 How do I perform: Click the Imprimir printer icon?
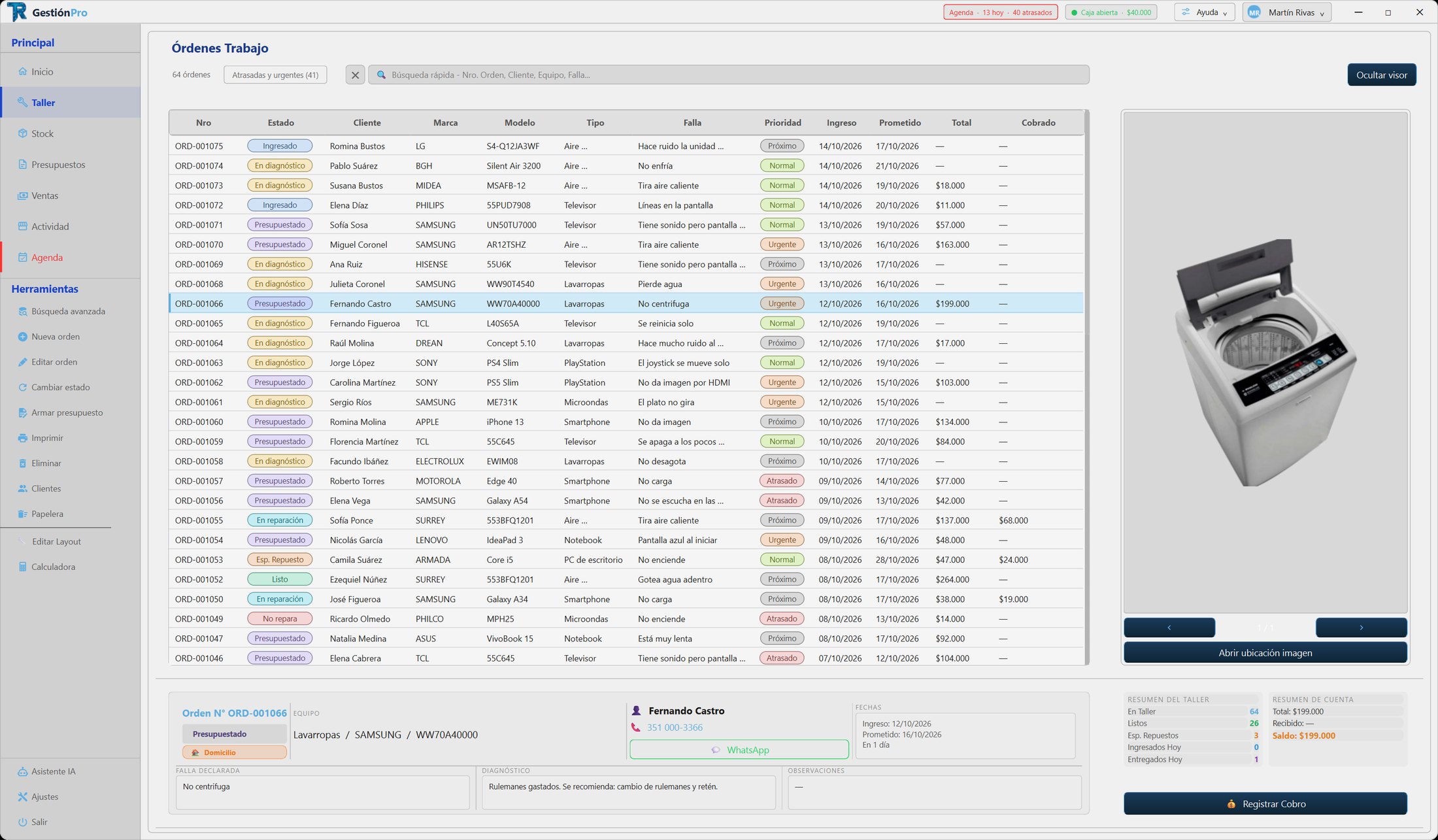[23, 438]
